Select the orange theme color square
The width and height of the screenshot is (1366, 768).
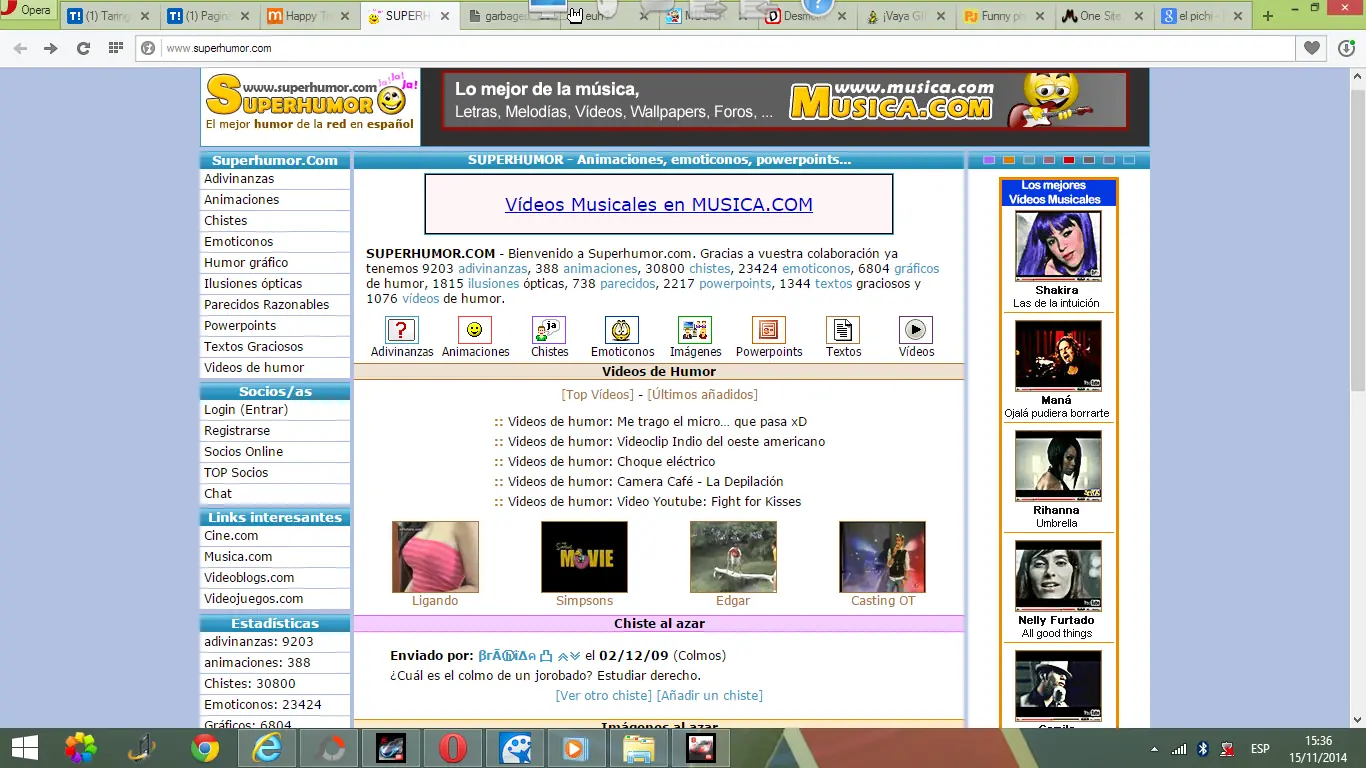click(x=1009, y=160)
